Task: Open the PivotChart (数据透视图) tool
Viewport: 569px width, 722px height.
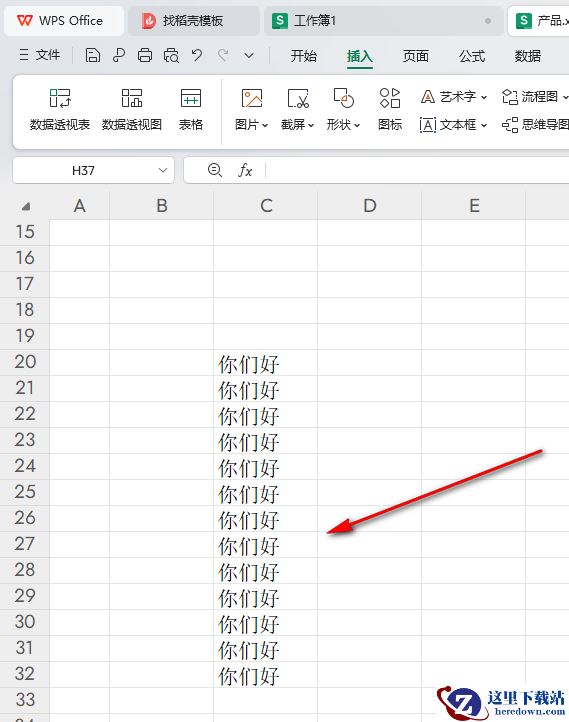Action: [x=132, y=110]
